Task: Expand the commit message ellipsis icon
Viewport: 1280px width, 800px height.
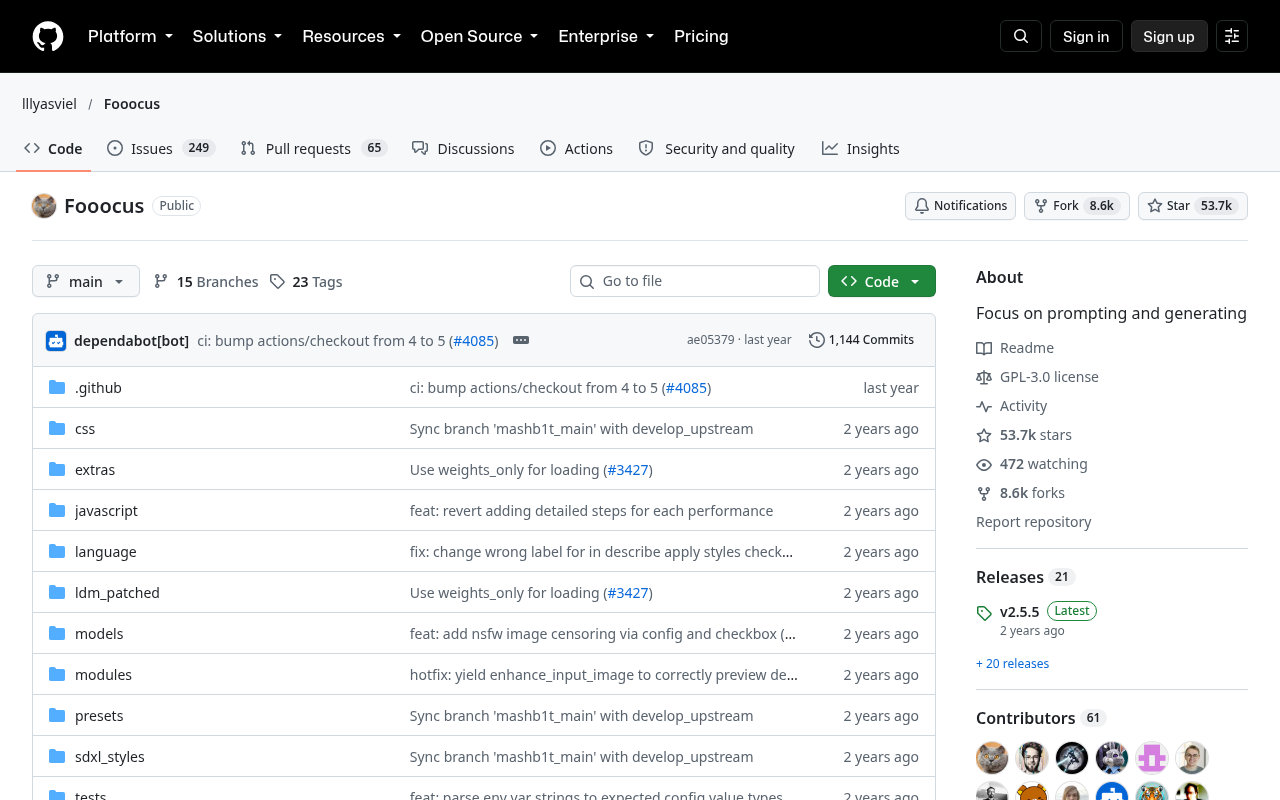Action: click(x=521, y=340)
